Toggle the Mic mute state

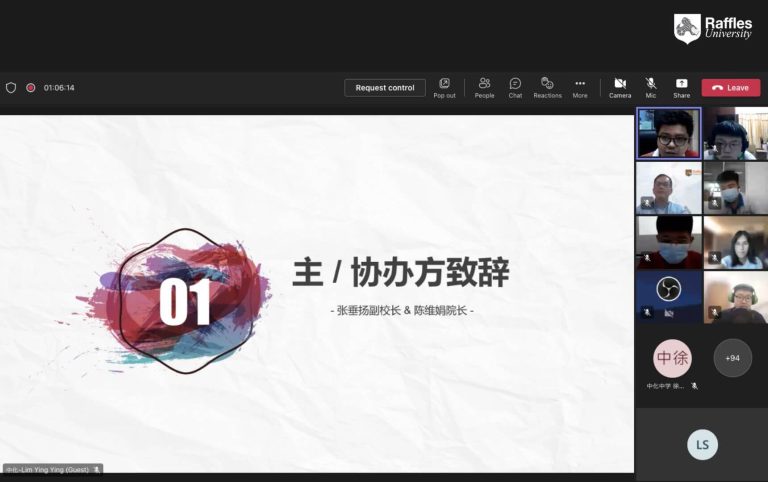click(x=651, y=87)
